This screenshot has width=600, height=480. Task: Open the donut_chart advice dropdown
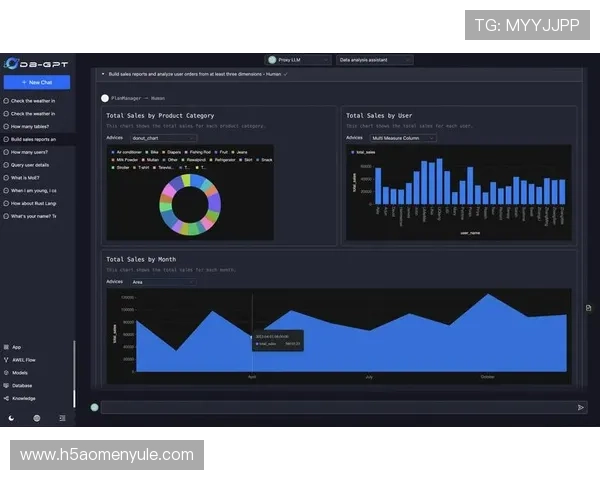163,138
